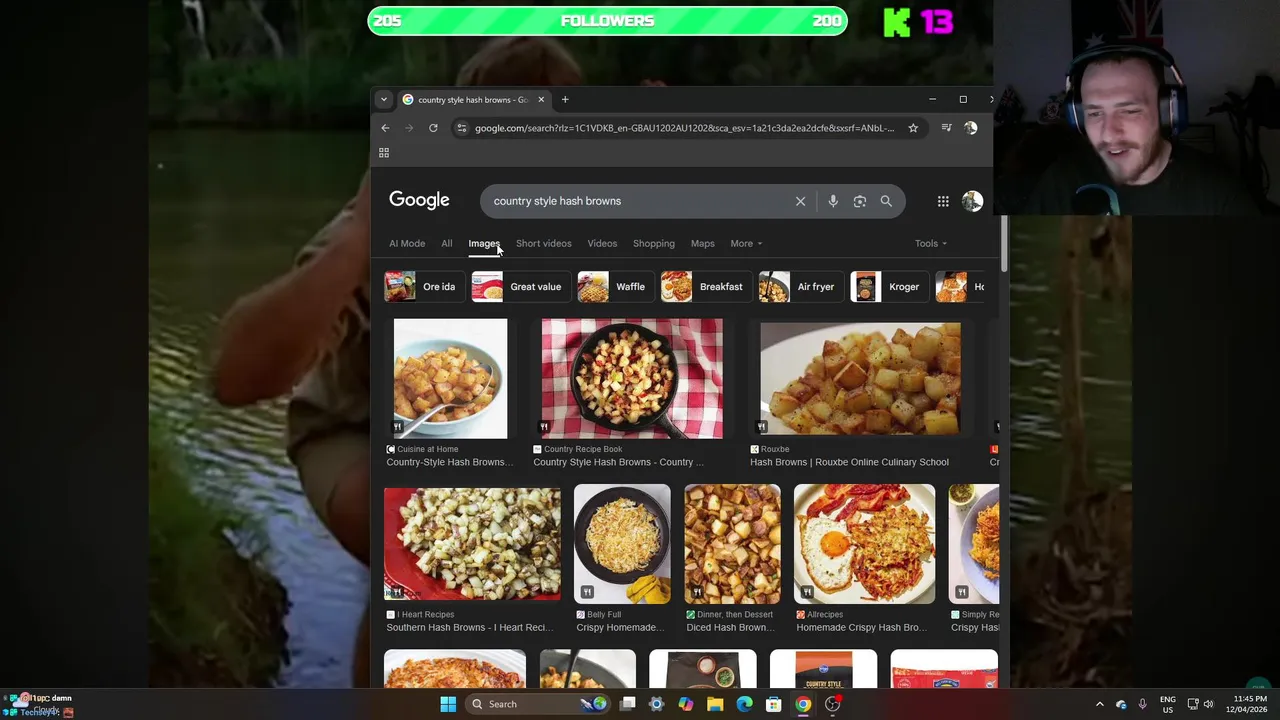Open the ENG US language indicator
1280x720 pixels.
point(1168,704)
